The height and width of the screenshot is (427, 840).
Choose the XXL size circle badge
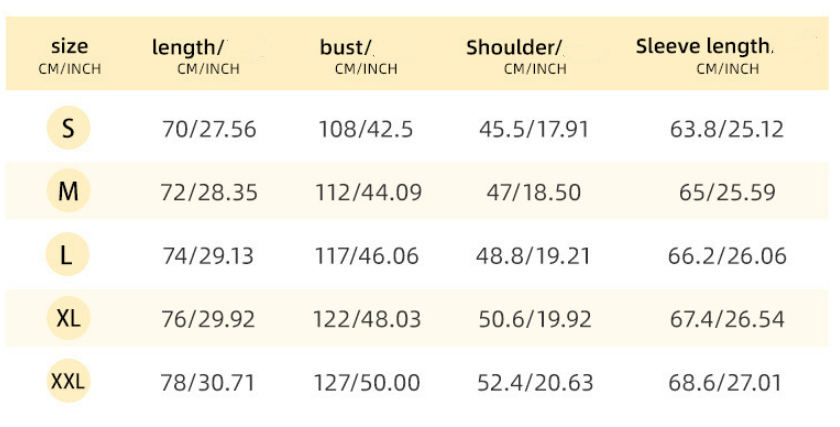point(68,382)
